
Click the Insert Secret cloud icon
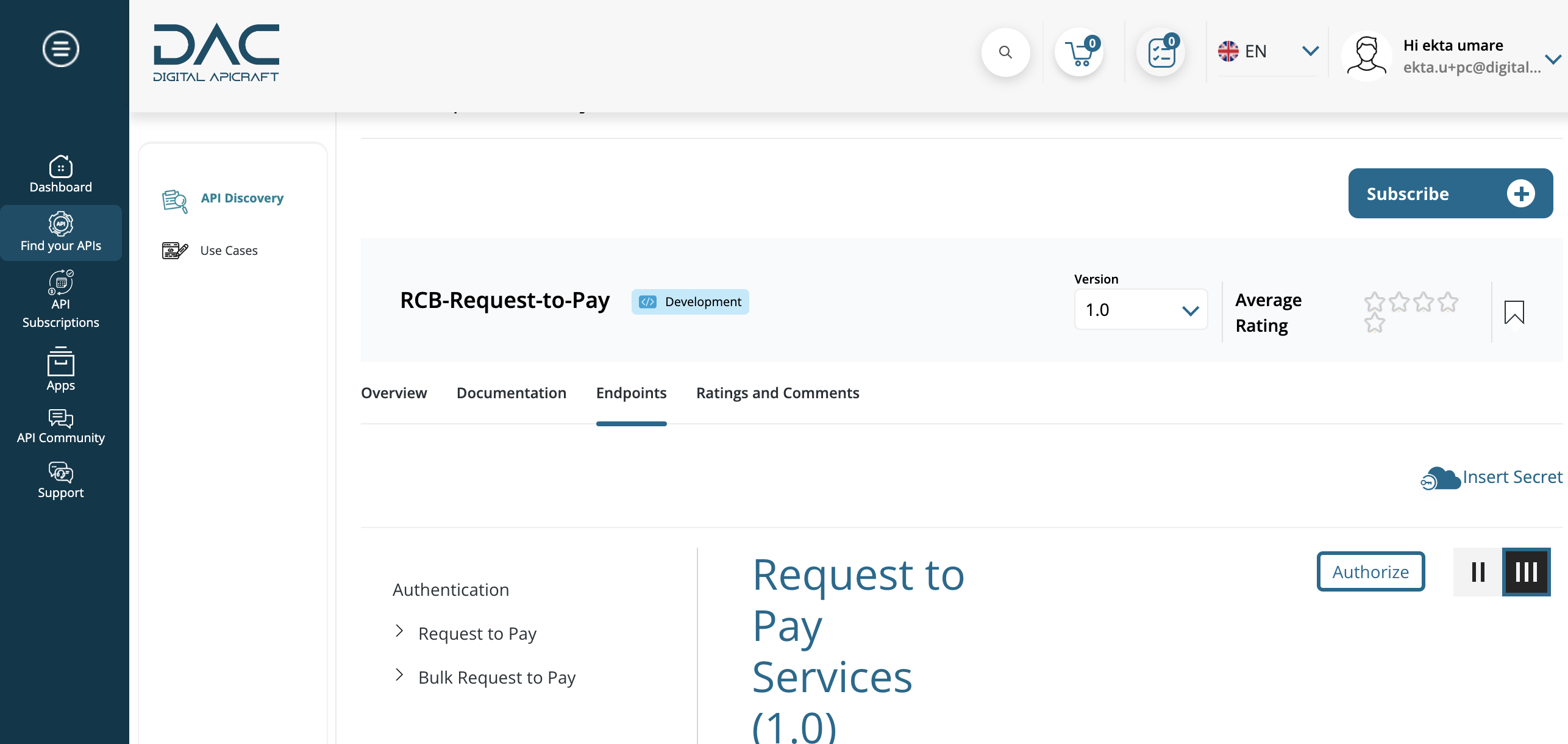1440,478
